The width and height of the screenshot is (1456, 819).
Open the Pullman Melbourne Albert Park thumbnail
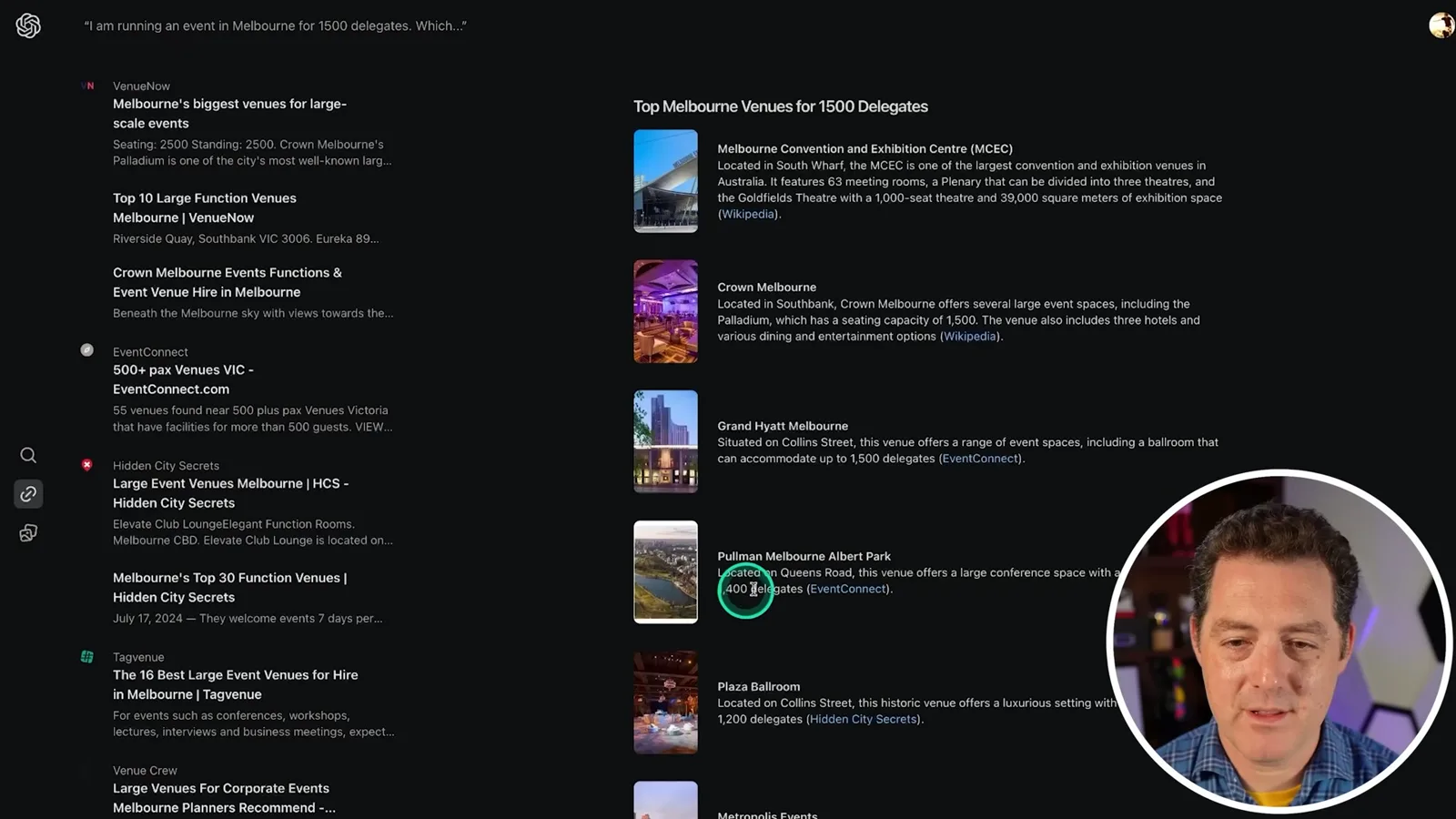pyautogui.click(x=666, y=571)
